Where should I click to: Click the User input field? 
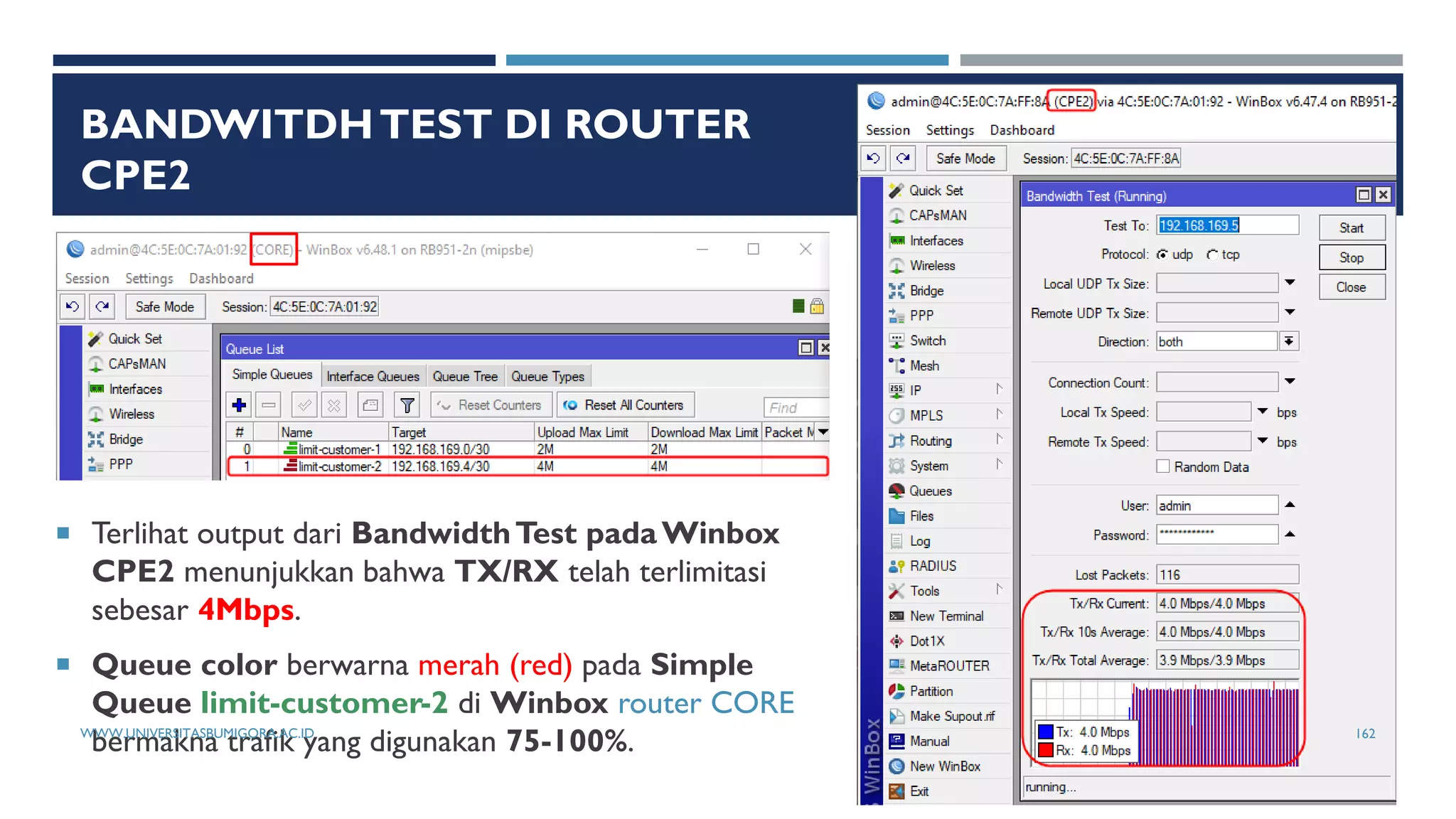pyautogui.click(x=1217, y=505)
